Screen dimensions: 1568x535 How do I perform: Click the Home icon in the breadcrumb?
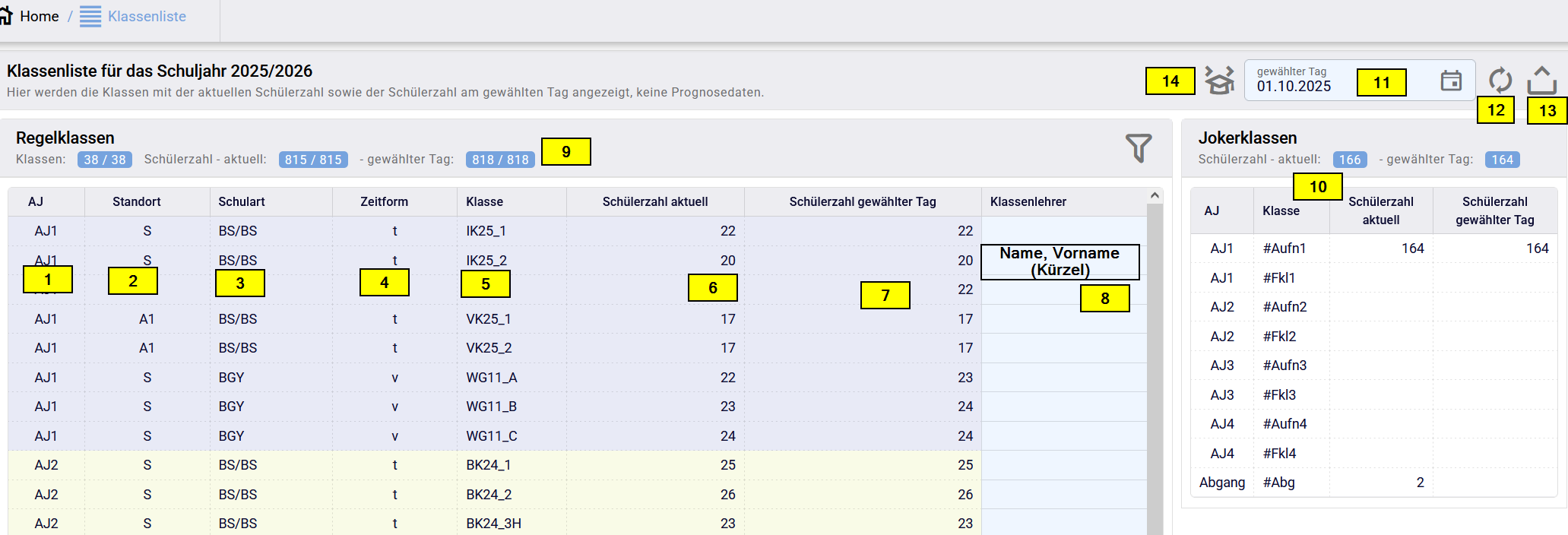point(6,16)
